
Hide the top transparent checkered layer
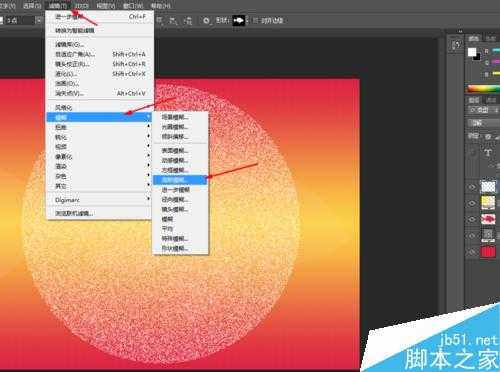coord(472,187)
